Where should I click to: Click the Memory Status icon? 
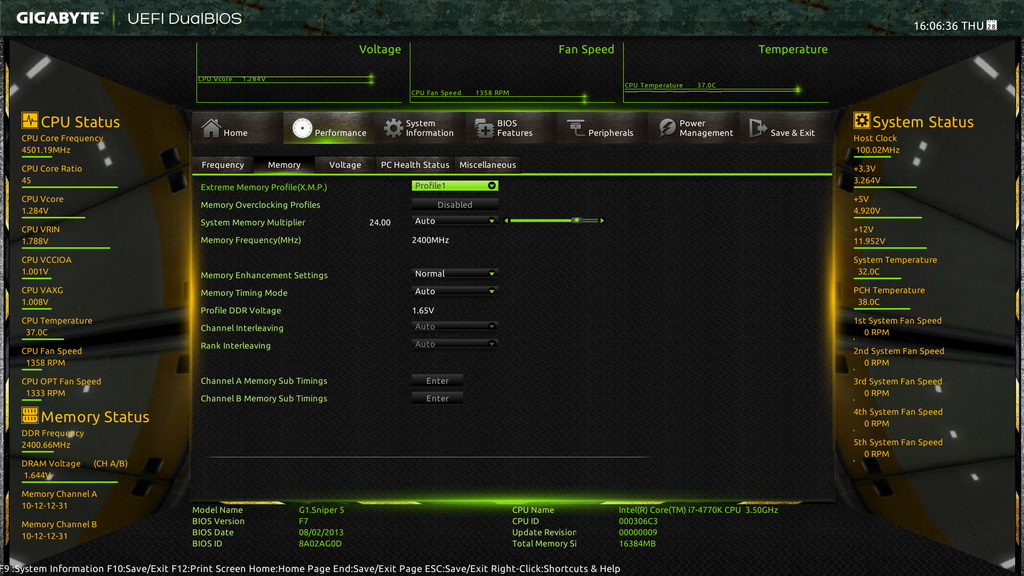pyautogui.click(x=29, y=415)
